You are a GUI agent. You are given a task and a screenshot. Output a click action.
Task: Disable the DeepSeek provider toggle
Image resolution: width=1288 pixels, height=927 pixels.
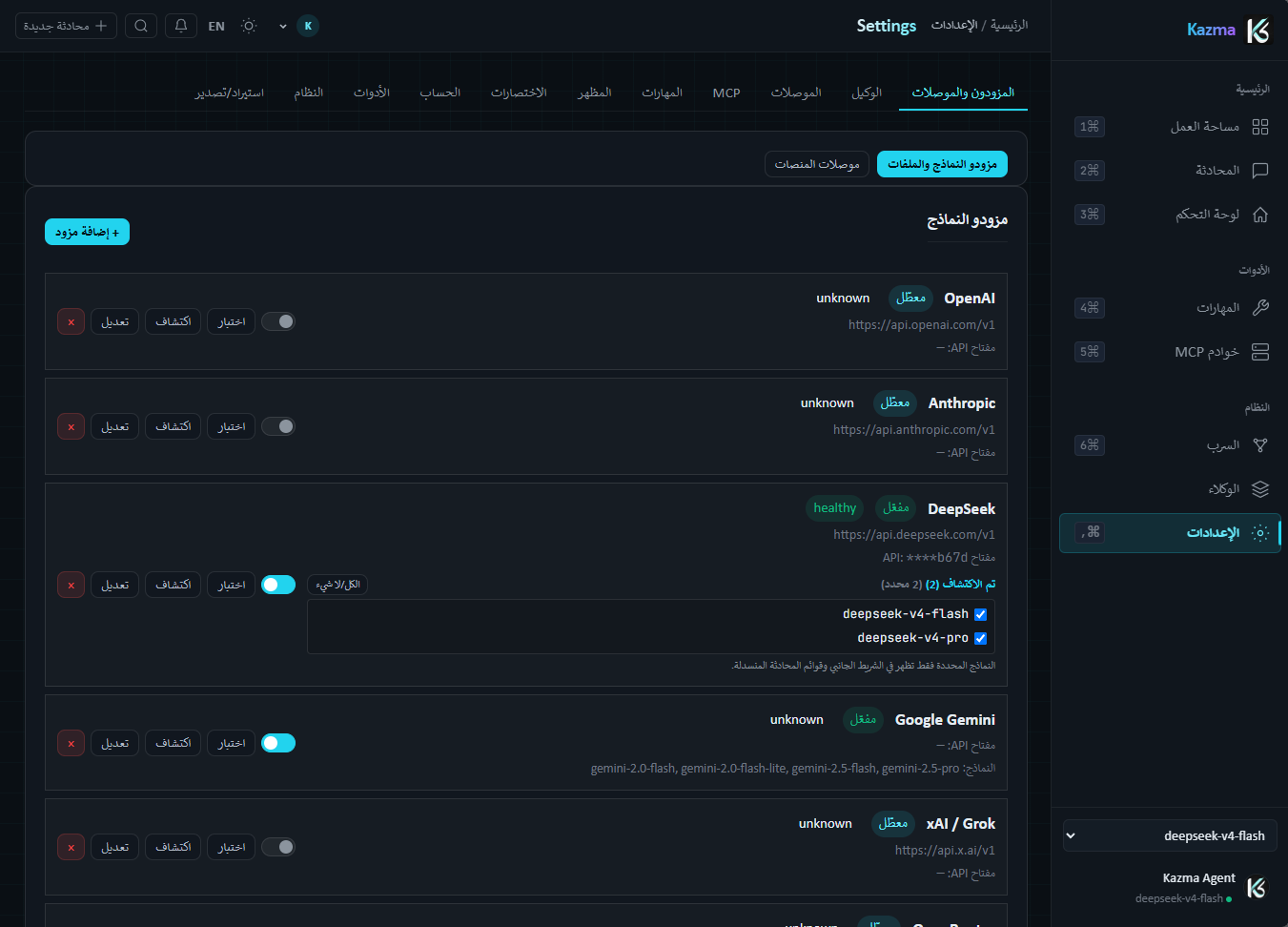click(x=278, y=585)
